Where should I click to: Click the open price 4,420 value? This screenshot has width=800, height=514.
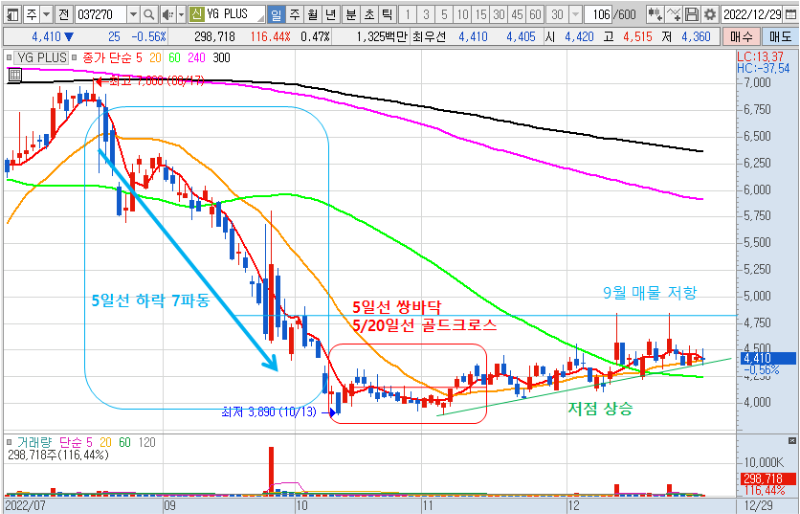pyautogui.click(x=579, y=37)
